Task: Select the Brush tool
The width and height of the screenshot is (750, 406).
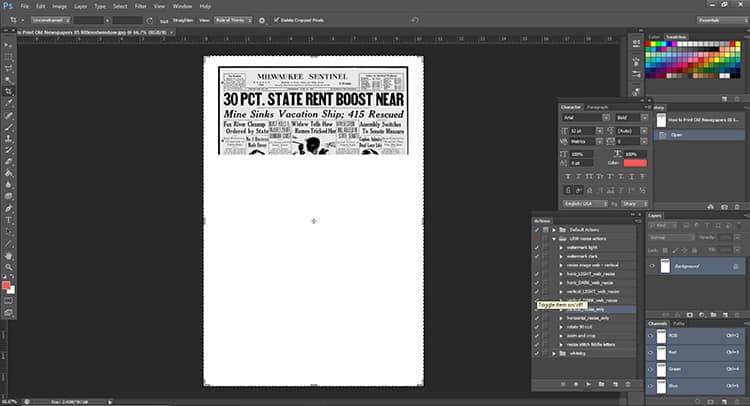Action: click(x=9, y=127)
